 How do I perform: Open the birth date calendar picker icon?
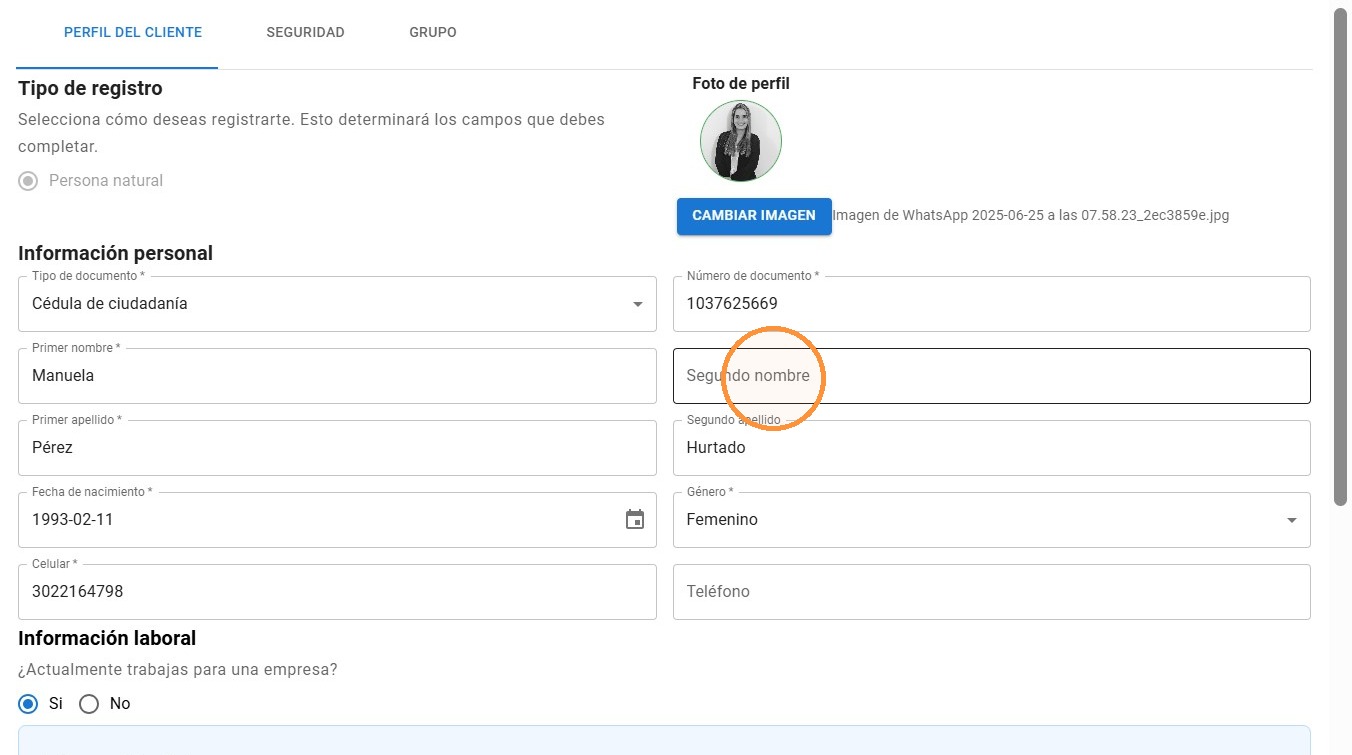click(635, 520)
